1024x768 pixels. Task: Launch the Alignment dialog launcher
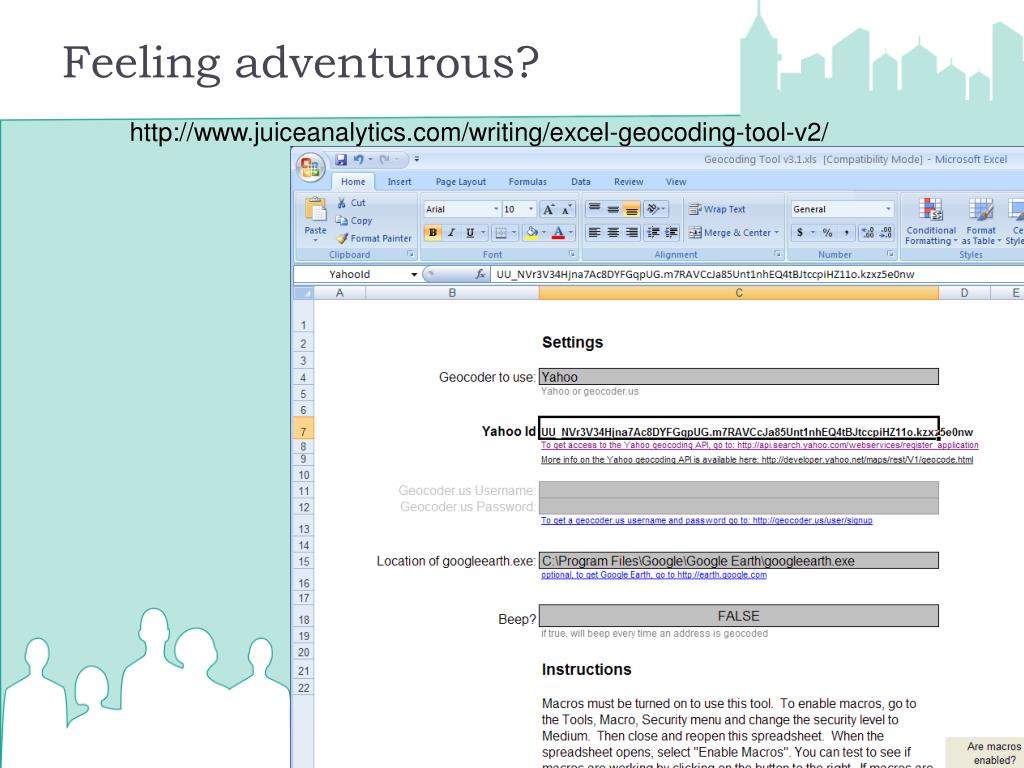778,254
